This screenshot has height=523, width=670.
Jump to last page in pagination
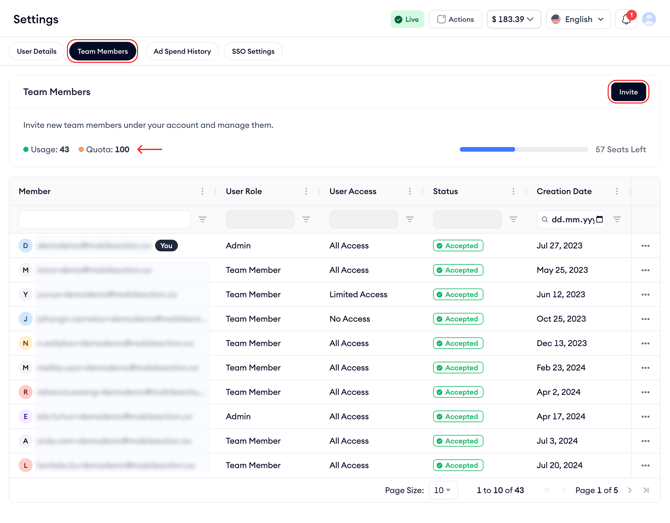click(646, 490)
